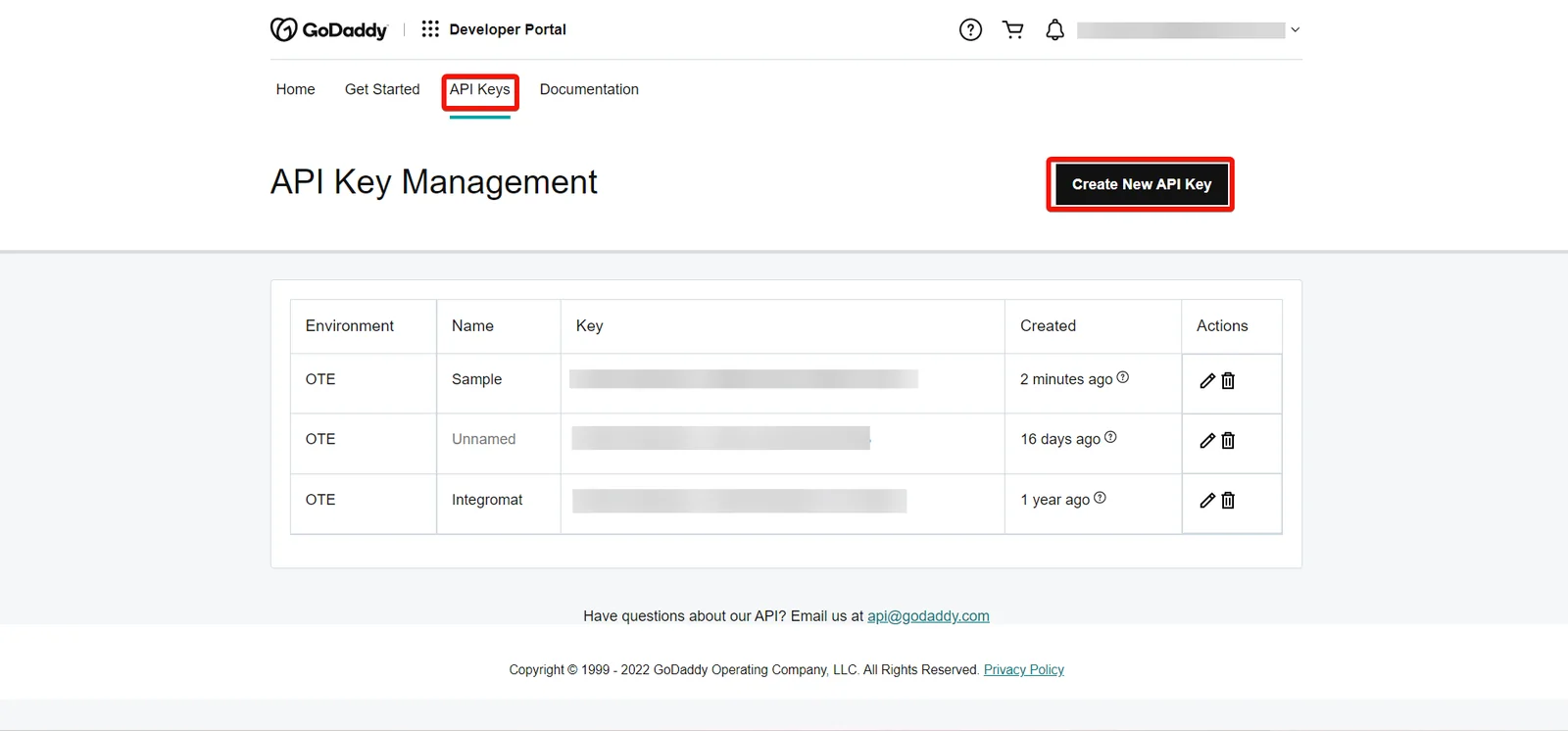Click the '16 days ago' text
The image size is (1568, 731).
[1060, 439]
